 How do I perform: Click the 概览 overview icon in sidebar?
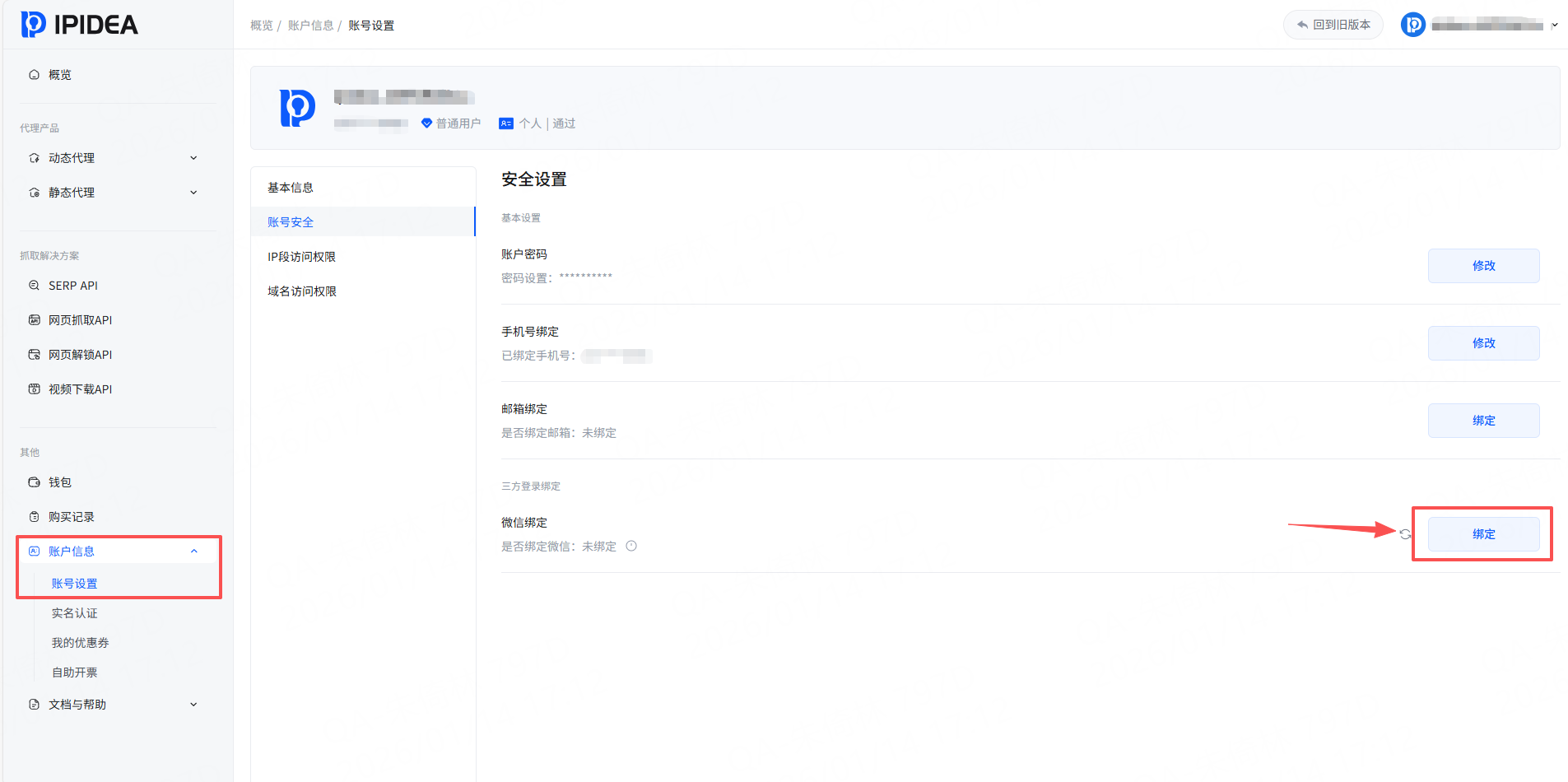[x=34, y=75]
